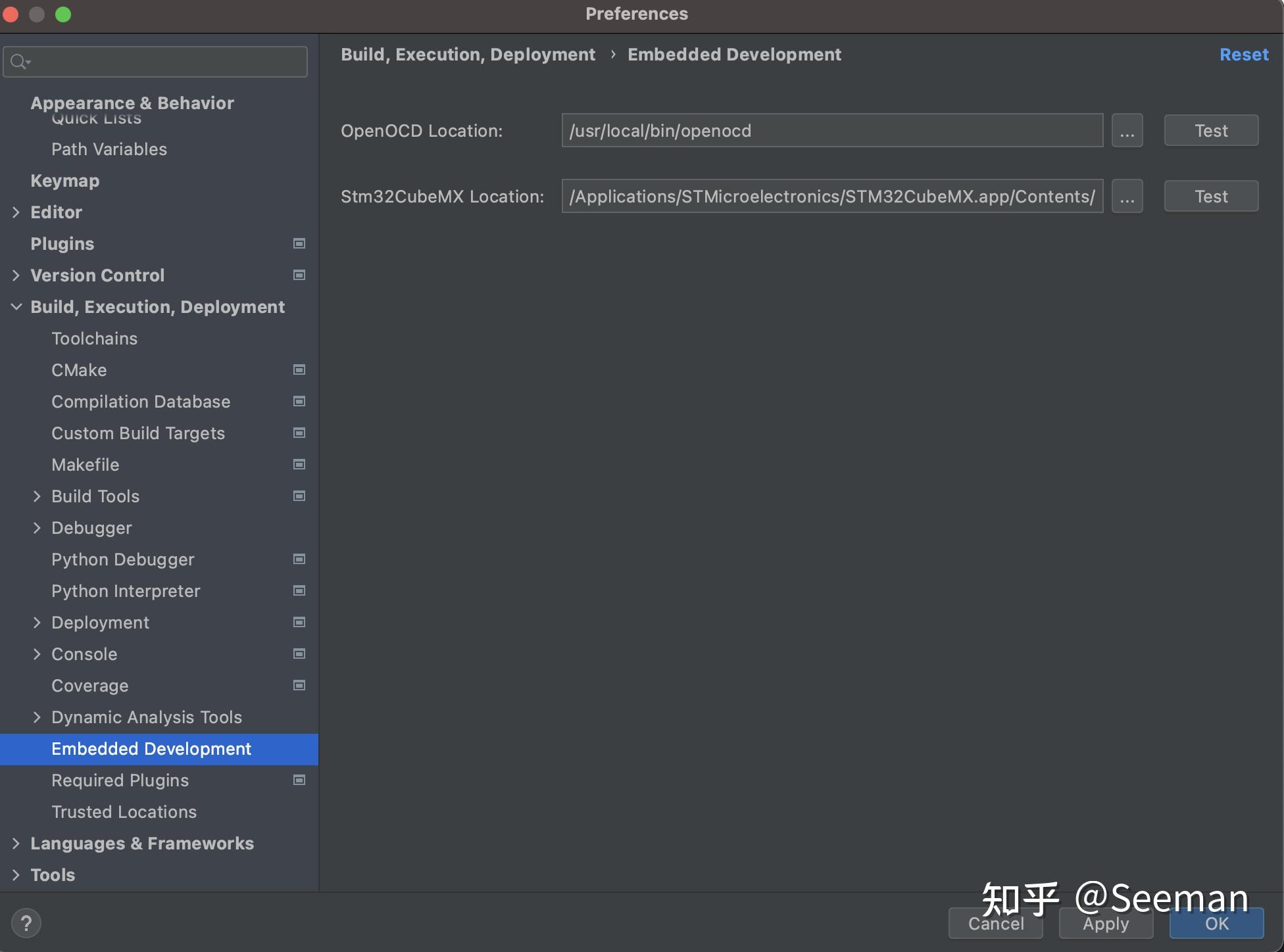Browse for Stm32CubeMX location with ellipsis button
Image resolution: width=1284 pixels, height=952 pixels.
[1127, 197]
